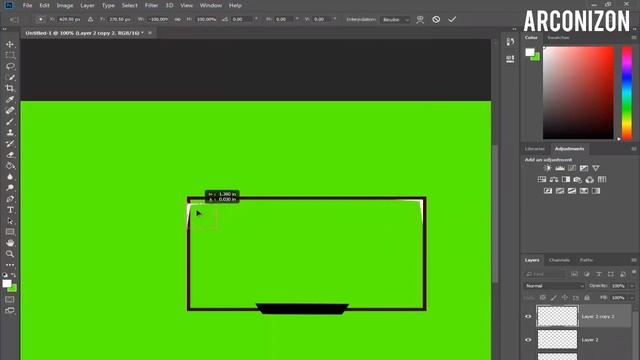640x360 pixels.
Task: Select the Path Selection tool
Action: [10, 221]
